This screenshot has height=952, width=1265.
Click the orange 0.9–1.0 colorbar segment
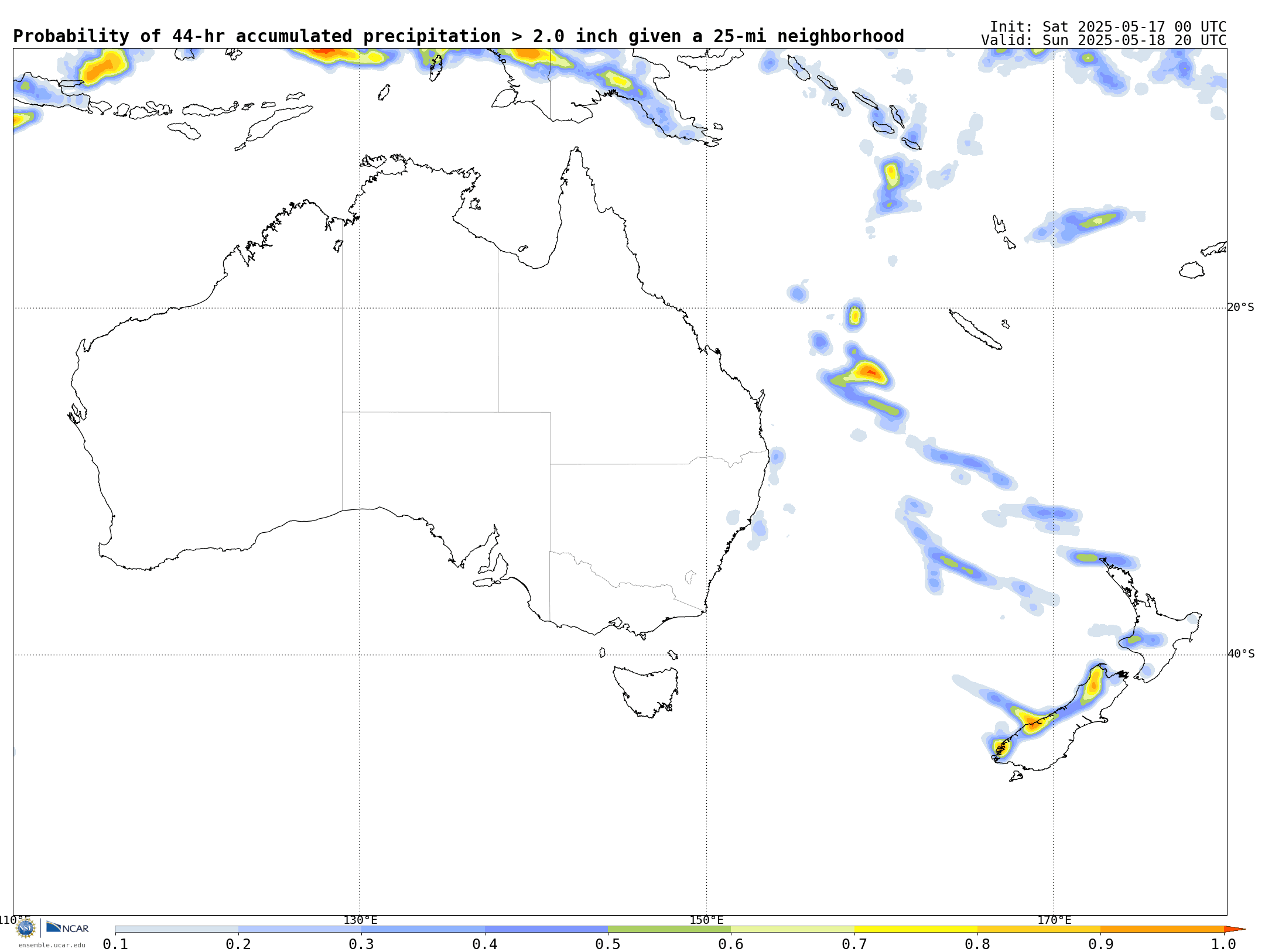[1163, 929]
